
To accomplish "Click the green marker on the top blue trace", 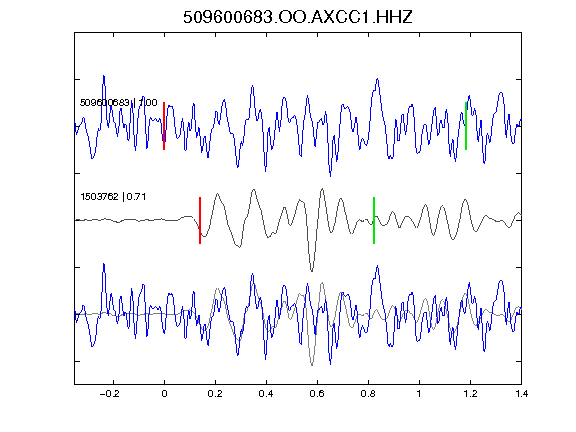I will coord(466,126).
